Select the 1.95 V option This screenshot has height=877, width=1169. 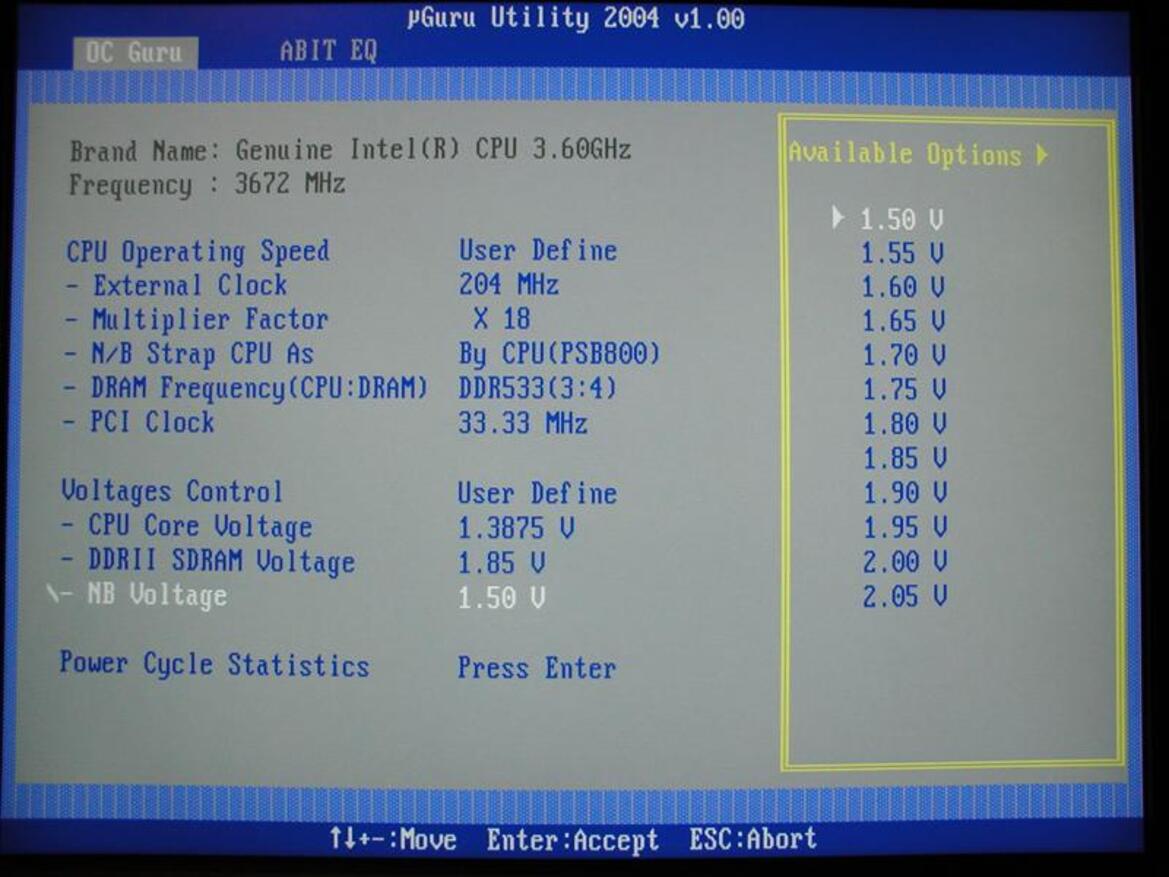(904, 527)
